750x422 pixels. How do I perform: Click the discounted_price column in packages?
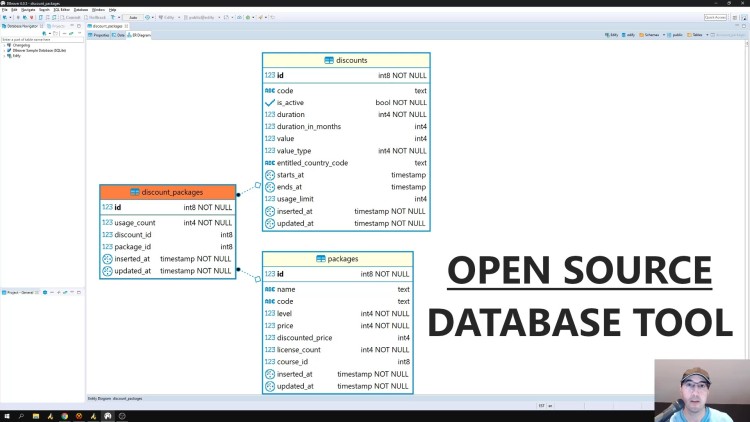(338, 338)
